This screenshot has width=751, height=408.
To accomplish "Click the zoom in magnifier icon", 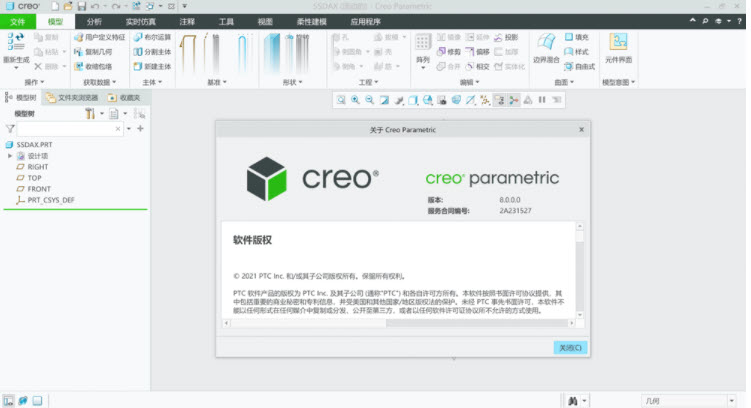I will tap(356, 100).
